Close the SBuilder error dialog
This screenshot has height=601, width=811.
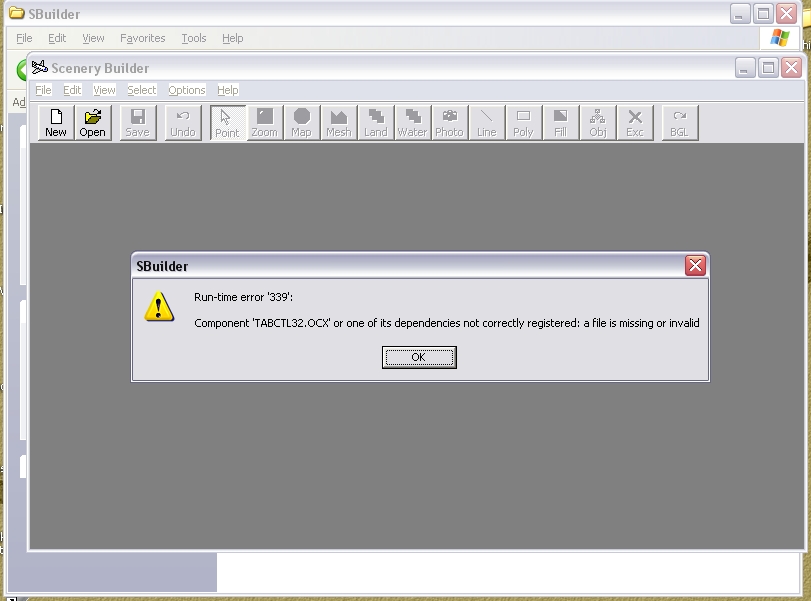[x=695, y=266]
